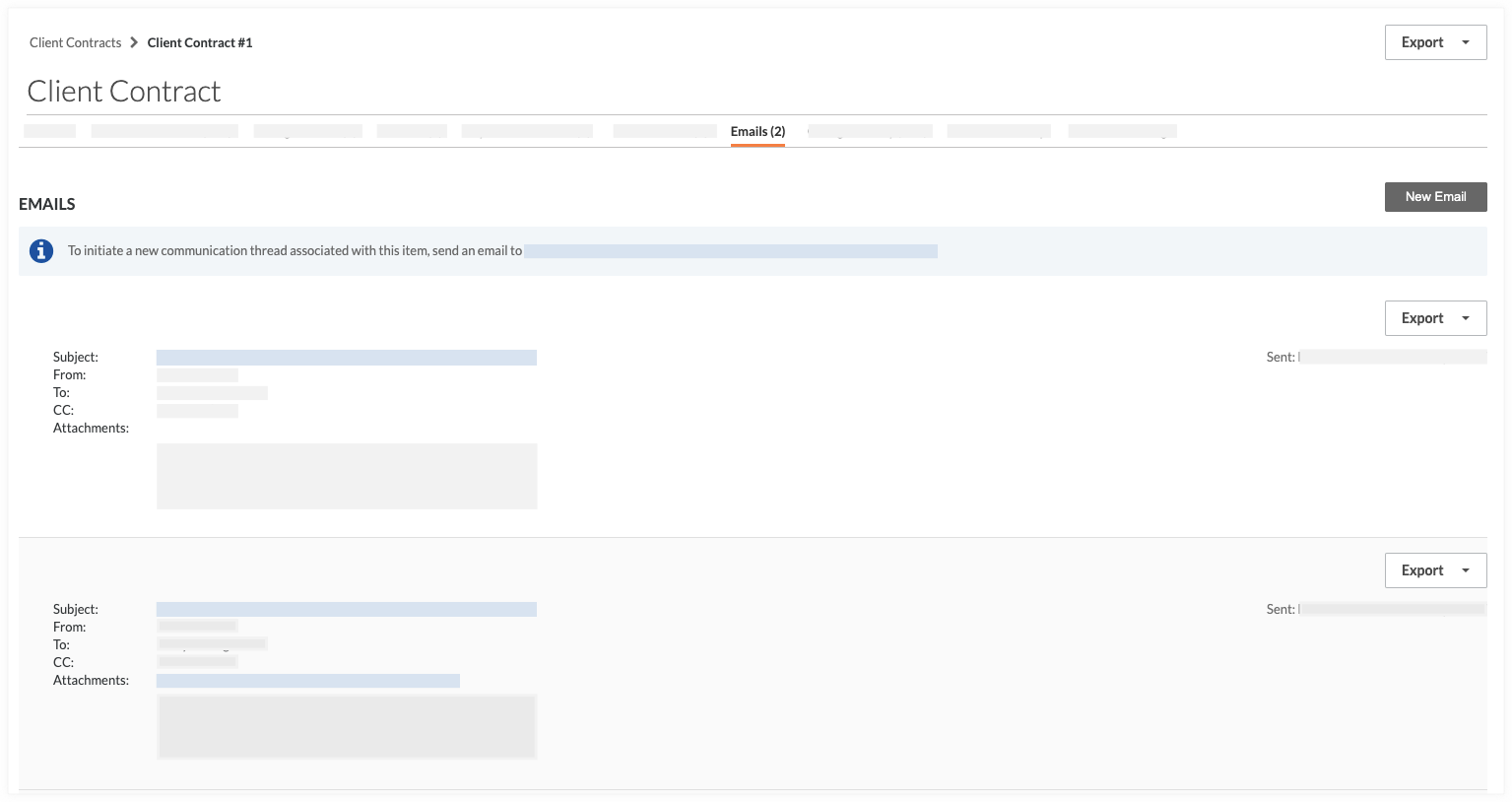Open the second email's subject link
1512x802 pixels.
click(347, 610)
